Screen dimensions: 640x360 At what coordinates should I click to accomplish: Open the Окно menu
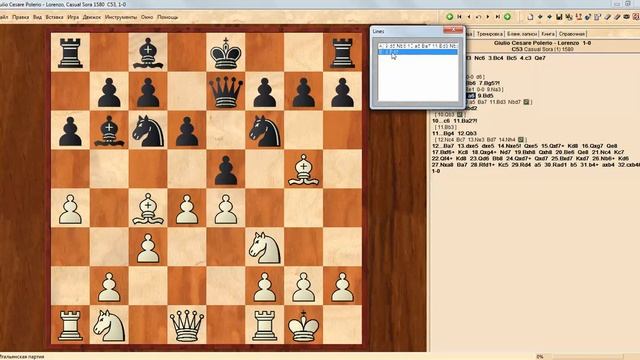pyautogui.click(x=147, y=17)
